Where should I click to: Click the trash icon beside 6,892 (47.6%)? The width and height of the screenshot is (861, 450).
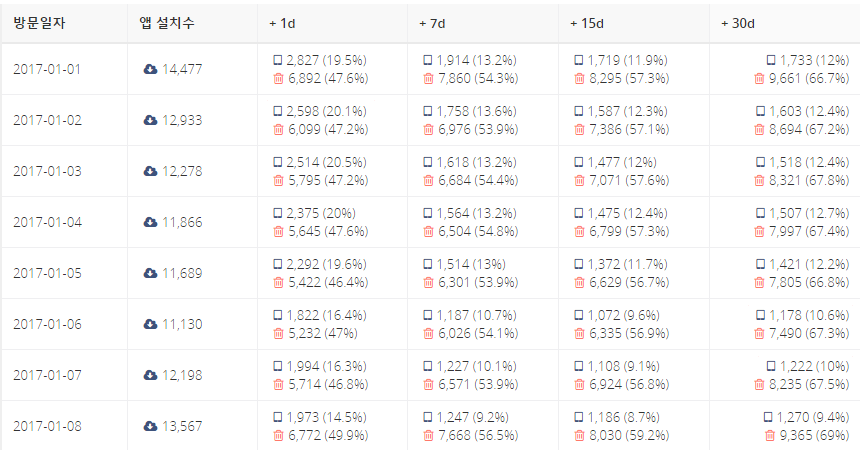click(278, 78)
